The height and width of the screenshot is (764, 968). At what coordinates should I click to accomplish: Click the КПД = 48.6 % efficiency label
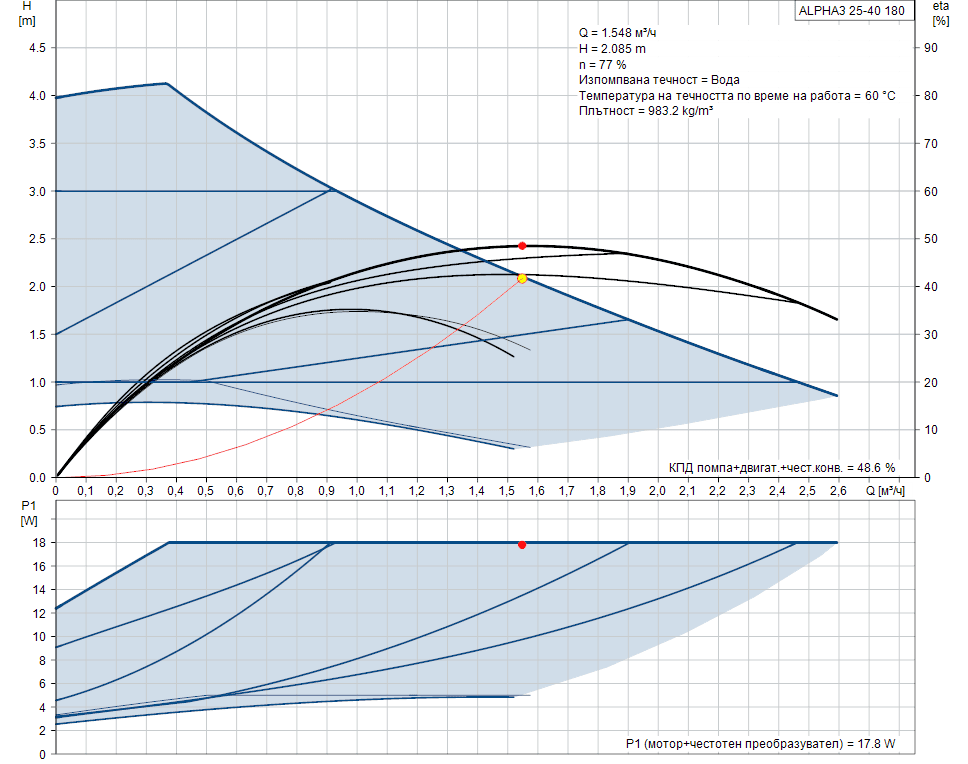point(781,467)
